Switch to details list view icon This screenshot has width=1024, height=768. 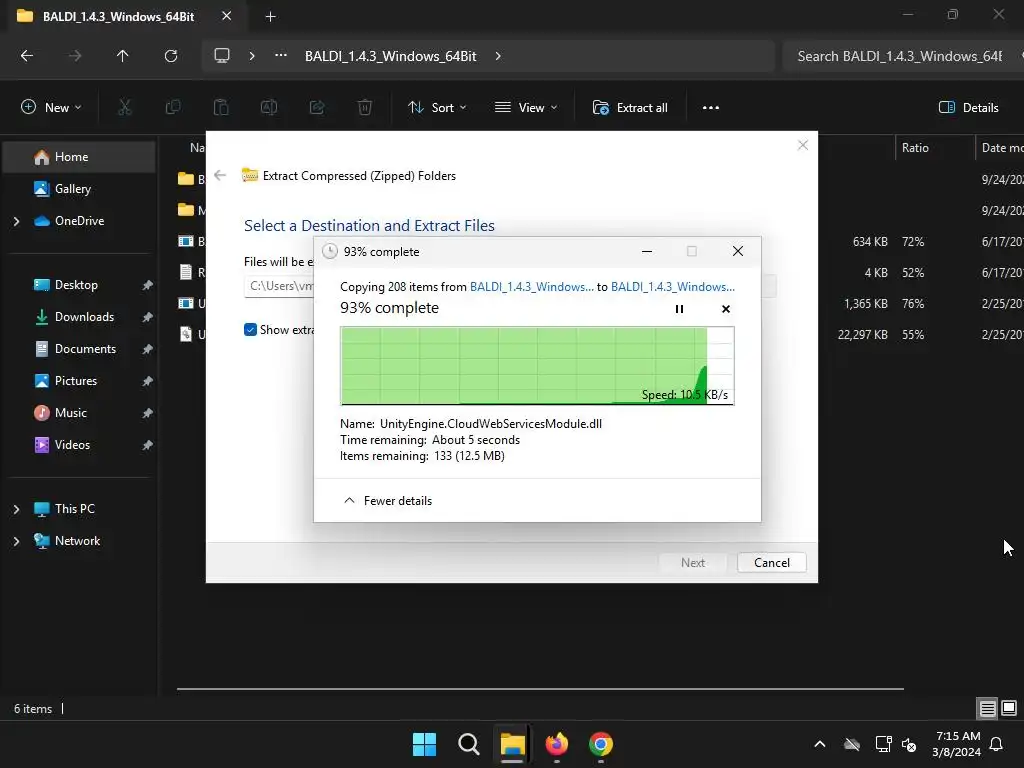tap(987, 708)
